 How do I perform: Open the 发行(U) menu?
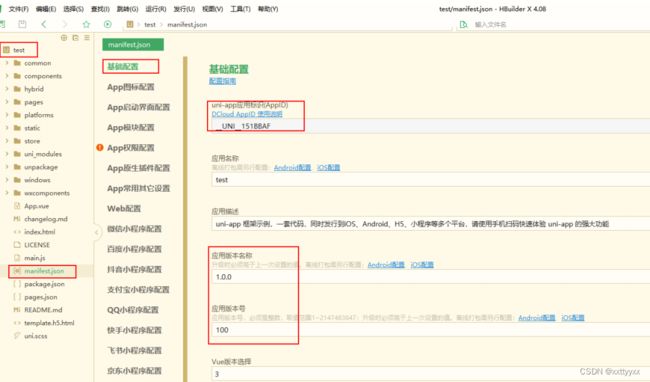click(x=184, y=9)
